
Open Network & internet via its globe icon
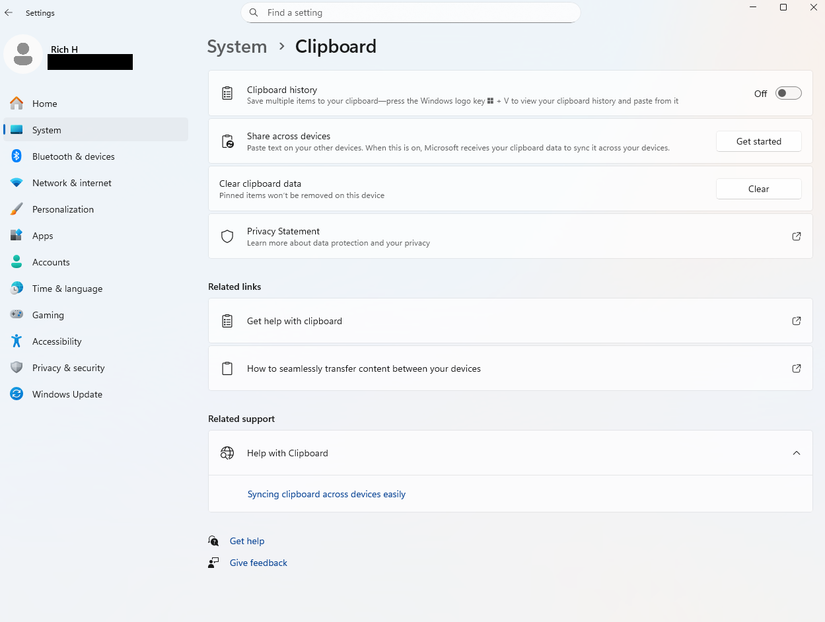click(x=17, y=182)
